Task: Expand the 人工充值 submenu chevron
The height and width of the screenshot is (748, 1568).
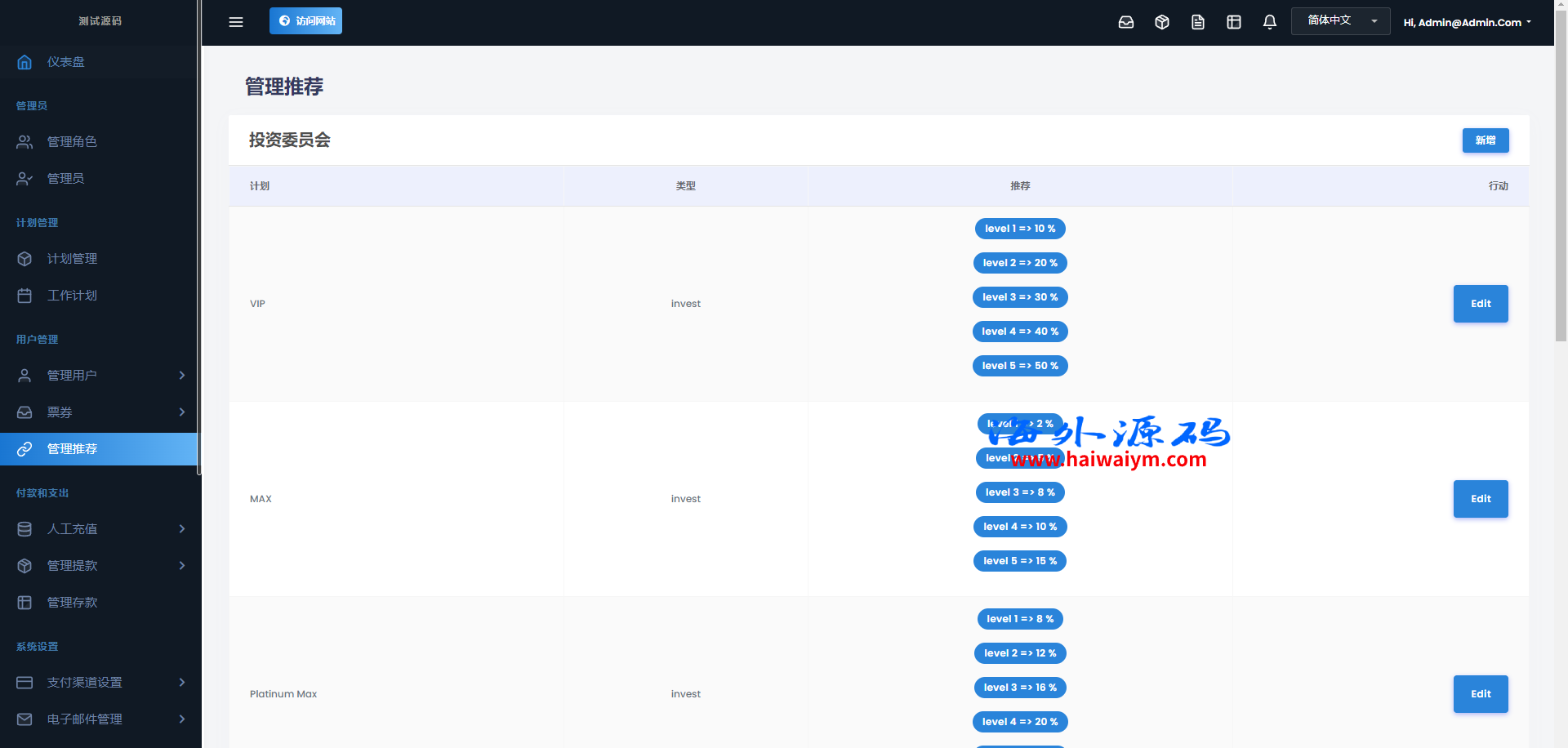Action: (x=182, y=529)
